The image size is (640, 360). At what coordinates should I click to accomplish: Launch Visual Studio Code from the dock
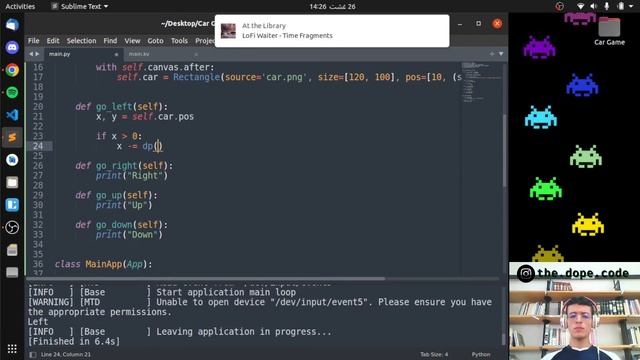[x=12, y=115]
